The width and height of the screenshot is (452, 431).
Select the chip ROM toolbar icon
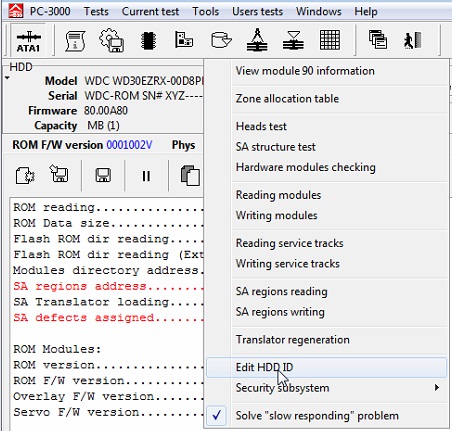pos(148,41)
